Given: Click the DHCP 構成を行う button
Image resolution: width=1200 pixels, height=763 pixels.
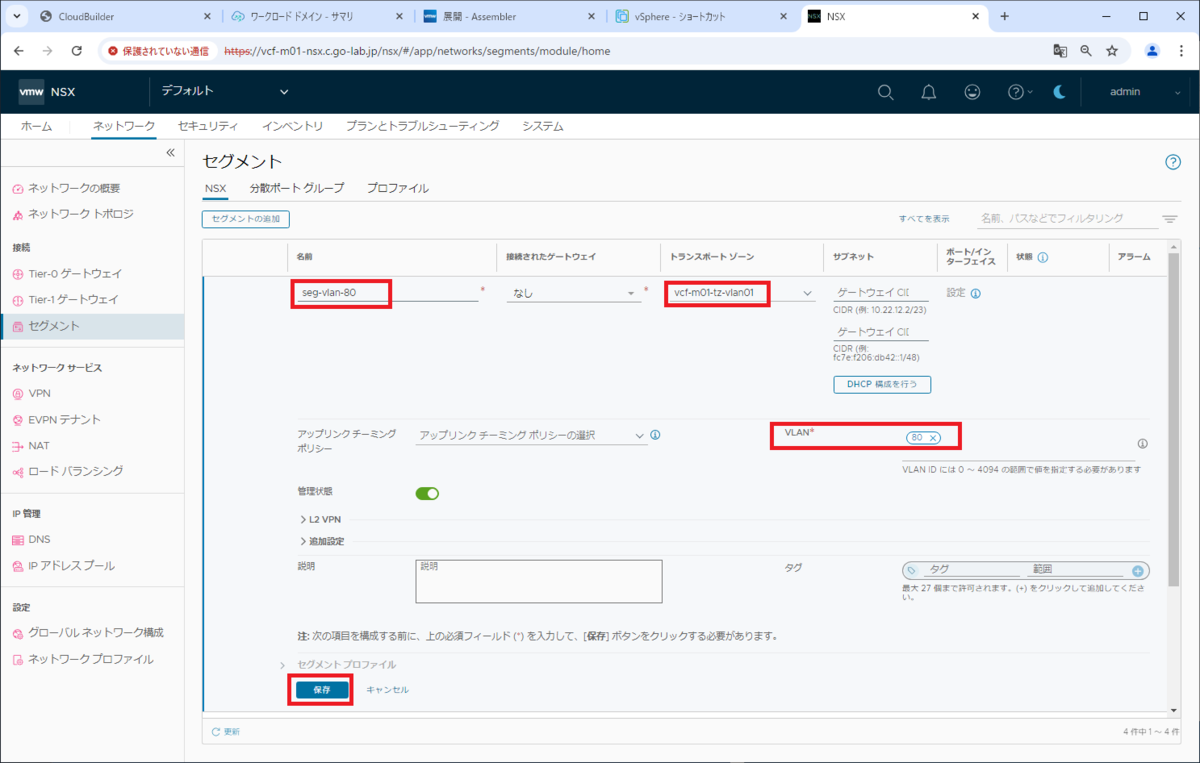Looking at the screenshot, I should point(882,384).
